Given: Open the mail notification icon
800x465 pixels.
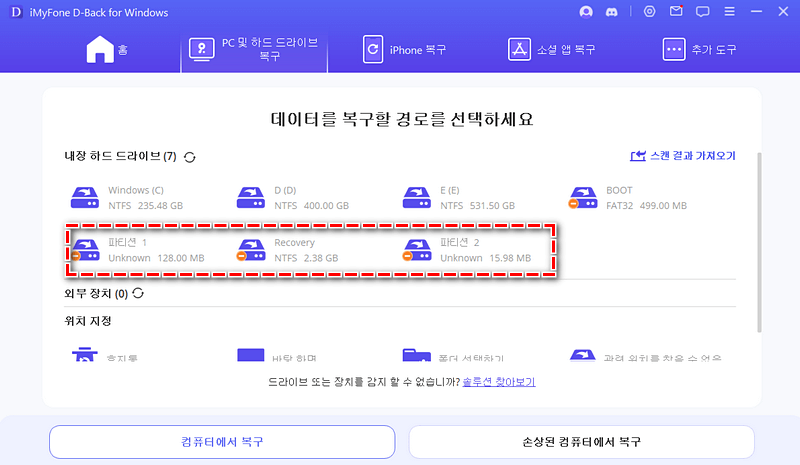Looking at the screenshot, I should pos(676,11).
